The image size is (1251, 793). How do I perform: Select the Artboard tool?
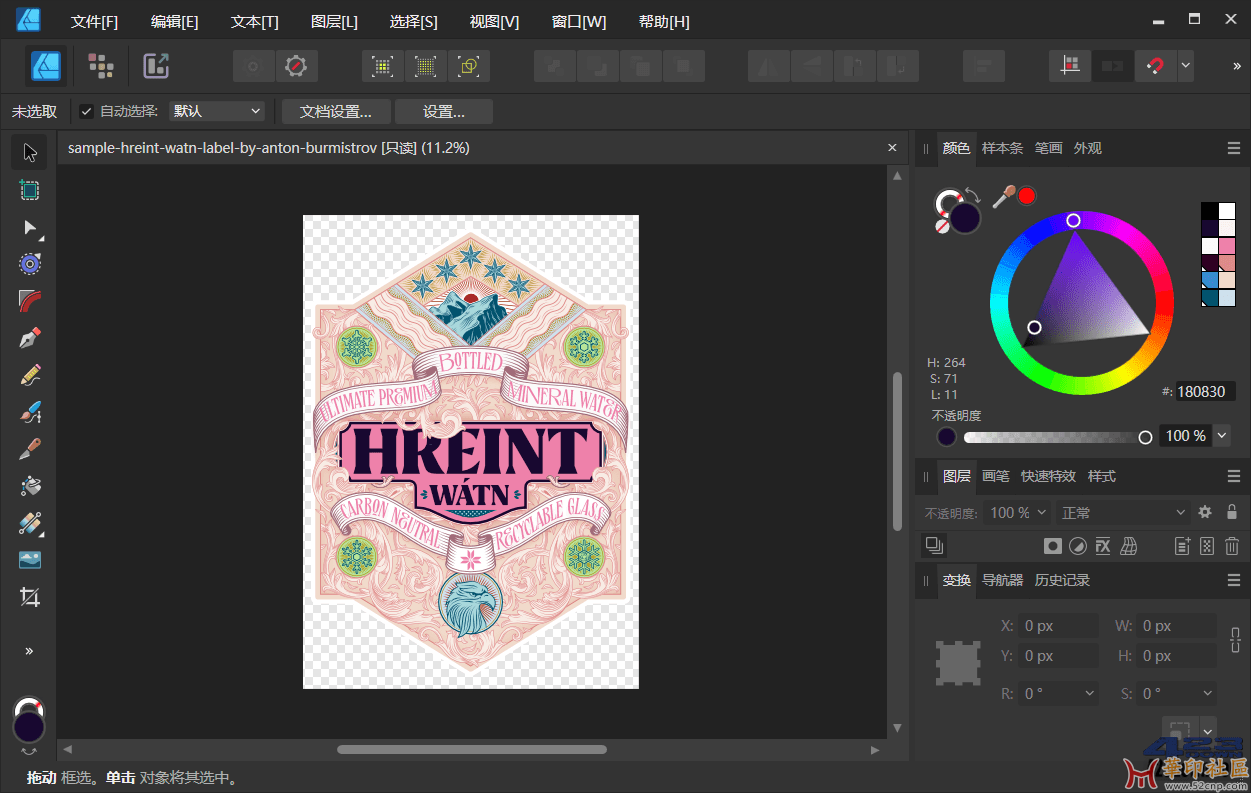point(30,190)
